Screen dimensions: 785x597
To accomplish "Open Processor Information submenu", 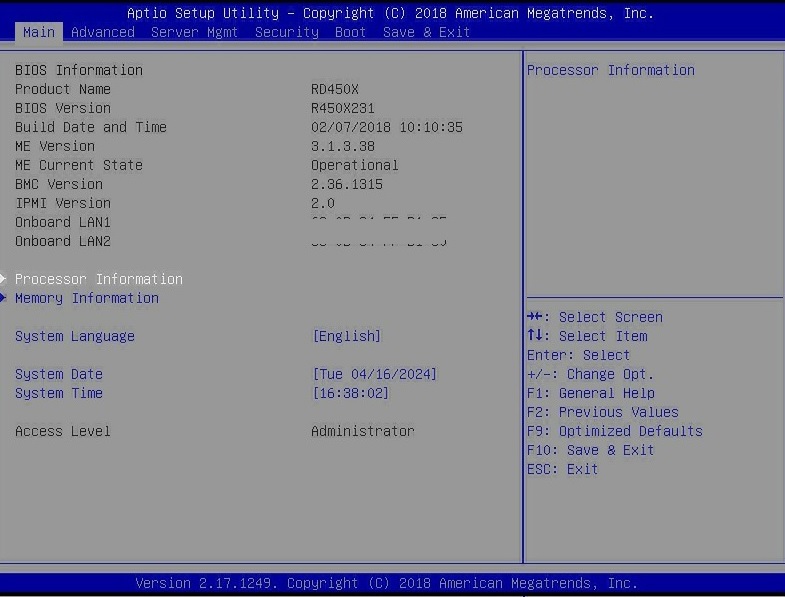I will [99, 279].
